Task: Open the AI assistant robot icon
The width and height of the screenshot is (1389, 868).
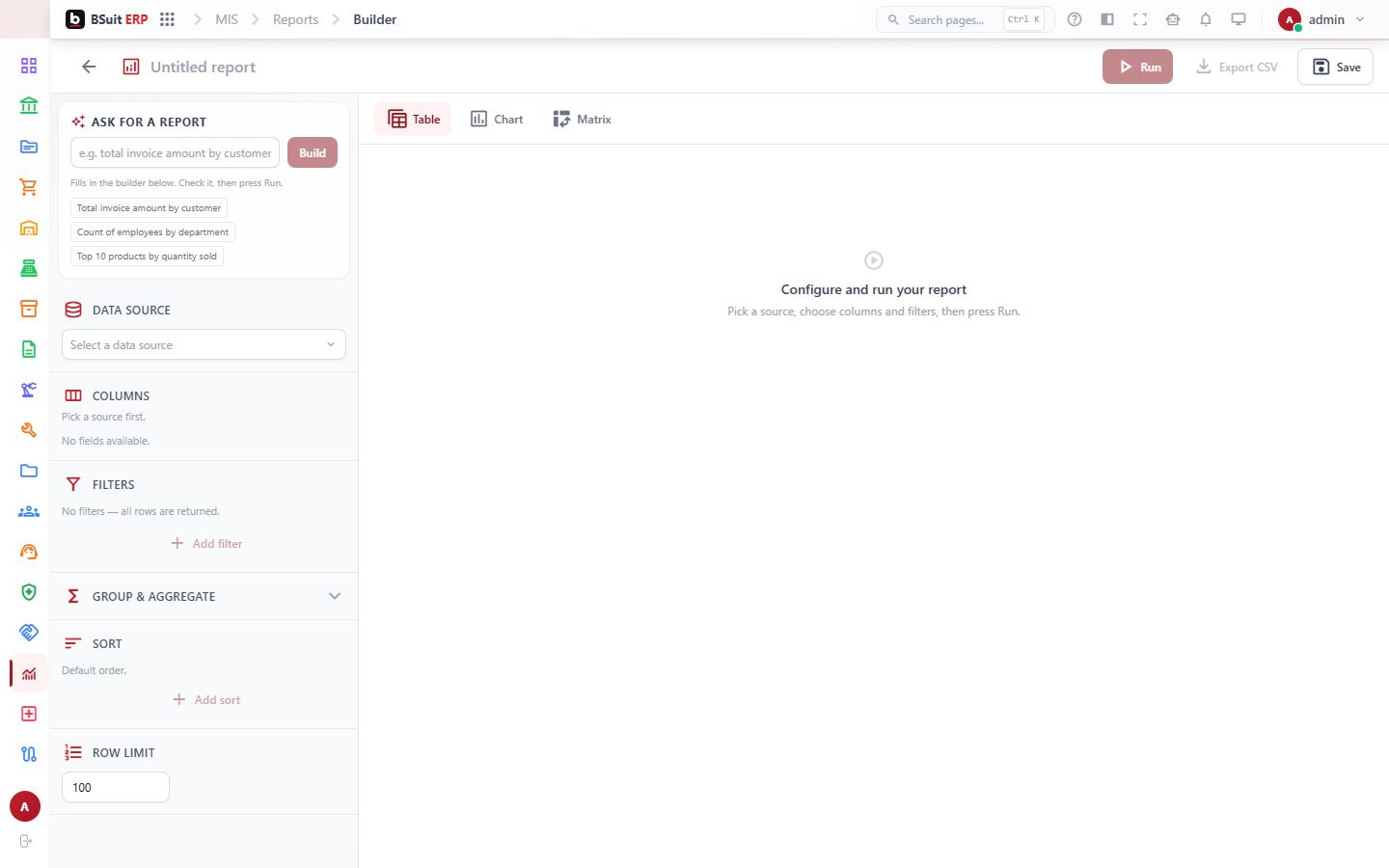Action: point(1173,19)
